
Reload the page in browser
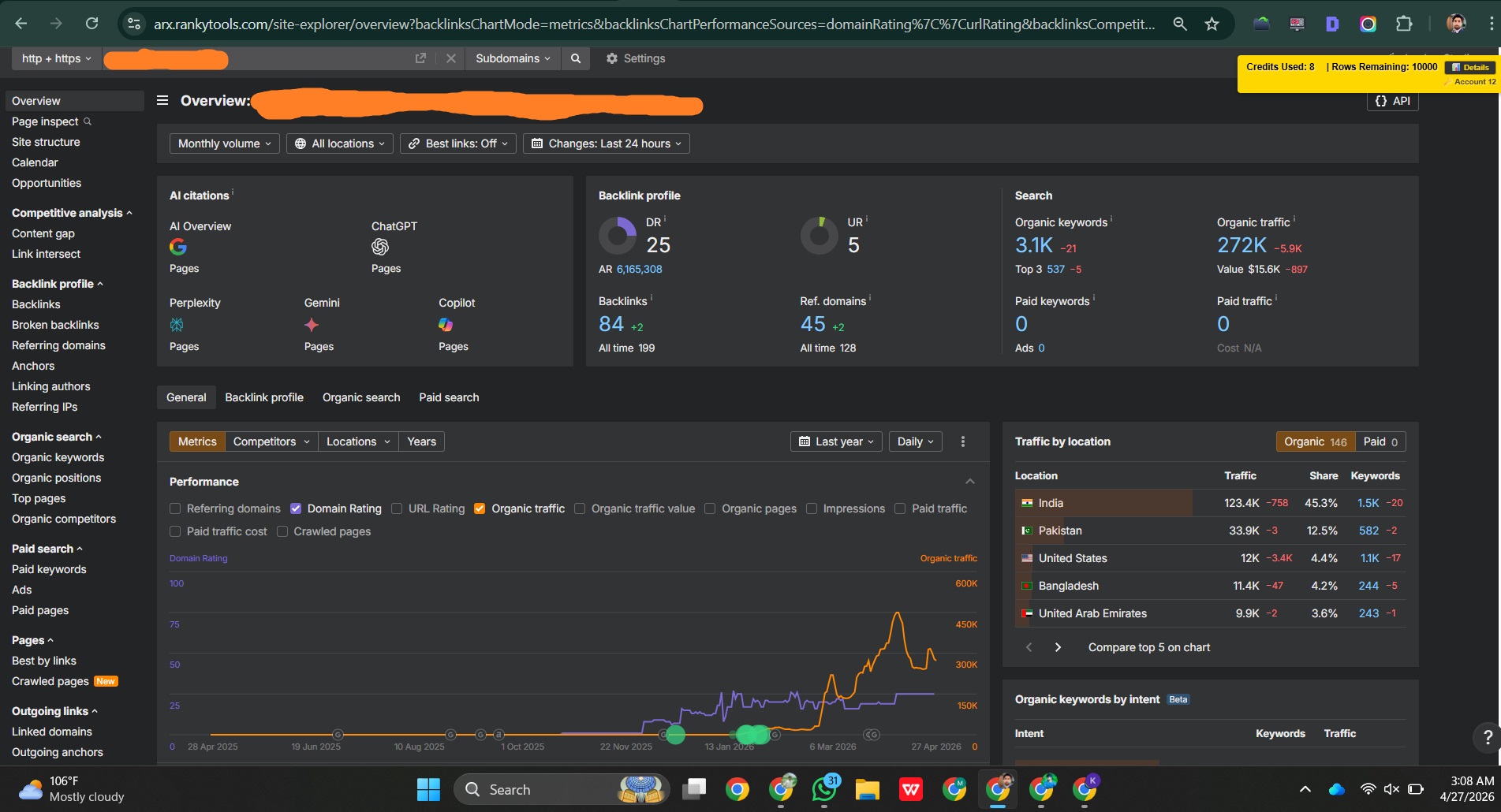[x=91, y=24]
